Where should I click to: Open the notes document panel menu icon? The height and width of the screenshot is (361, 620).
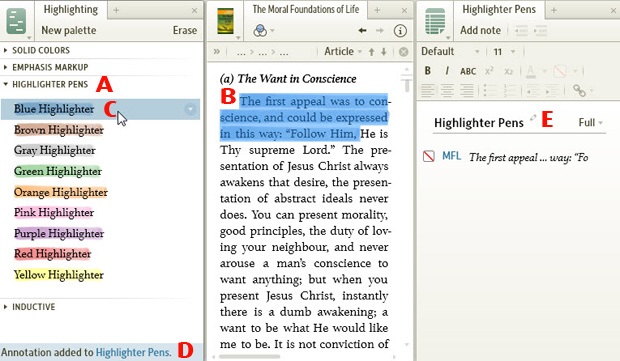[x=435, y=21]
